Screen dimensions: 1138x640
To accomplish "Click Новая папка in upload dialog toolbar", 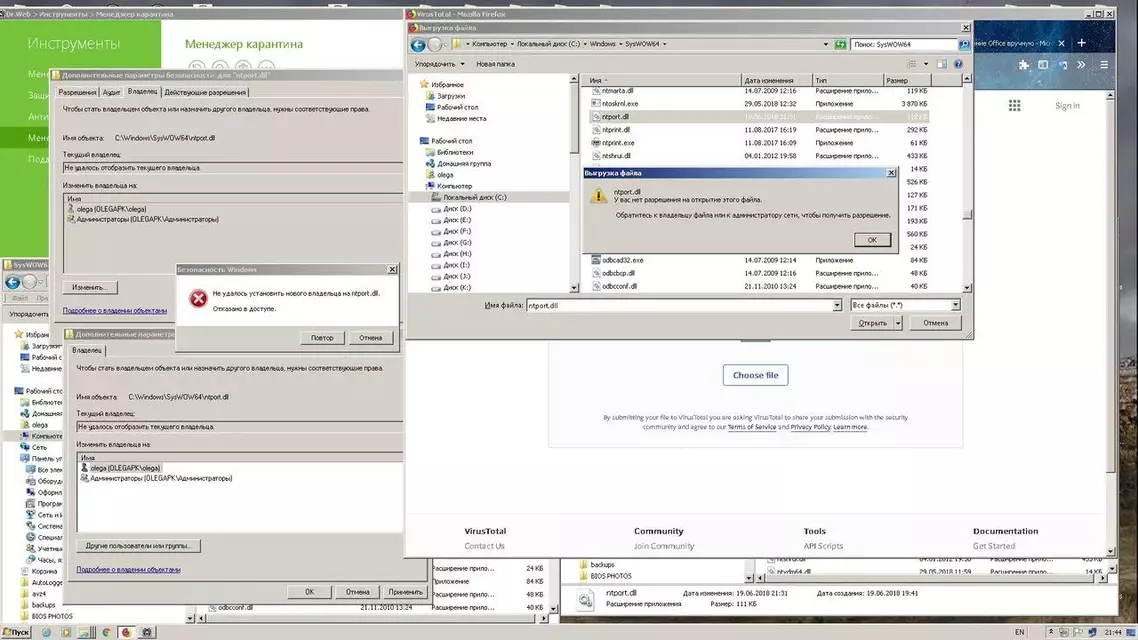I will [x=495, y=64].
